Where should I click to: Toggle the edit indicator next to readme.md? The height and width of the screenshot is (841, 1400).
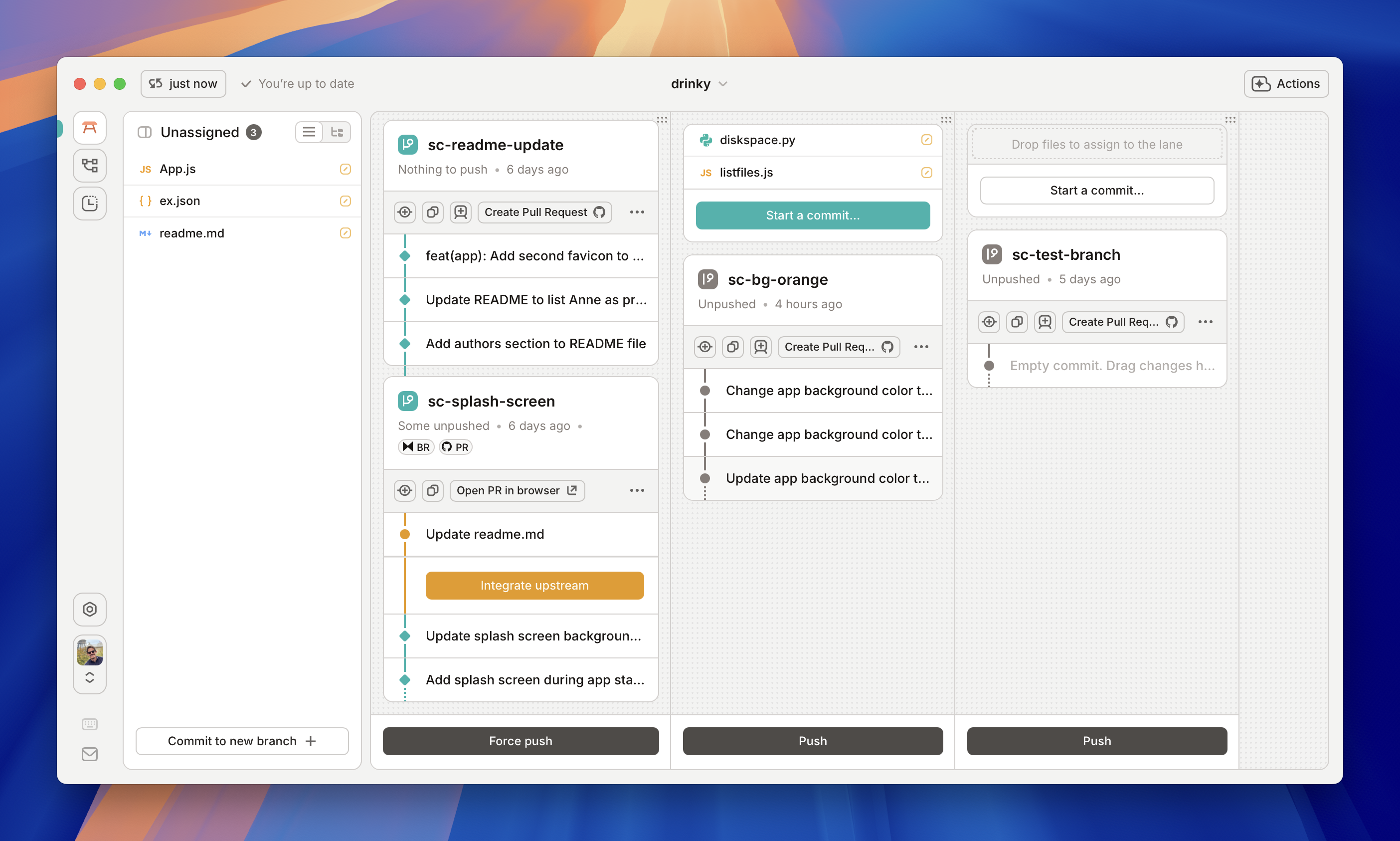click(346, 232)
